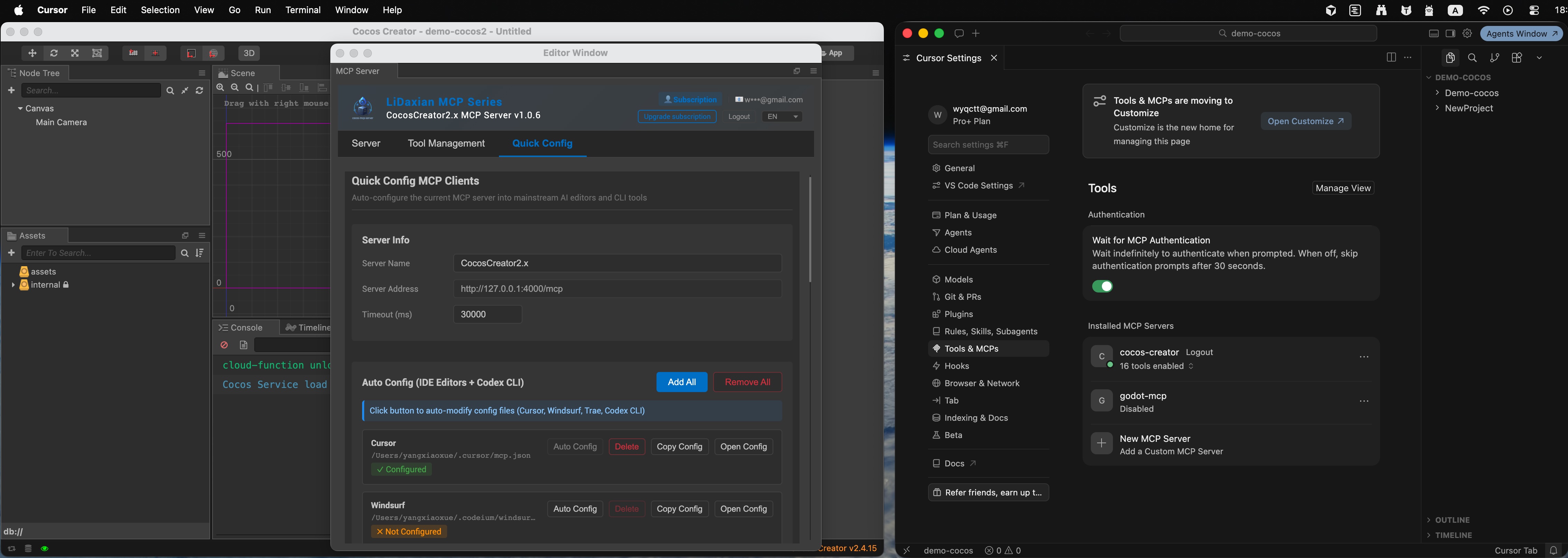Pop out the MCP Server panel

click(x=797, y=71)
